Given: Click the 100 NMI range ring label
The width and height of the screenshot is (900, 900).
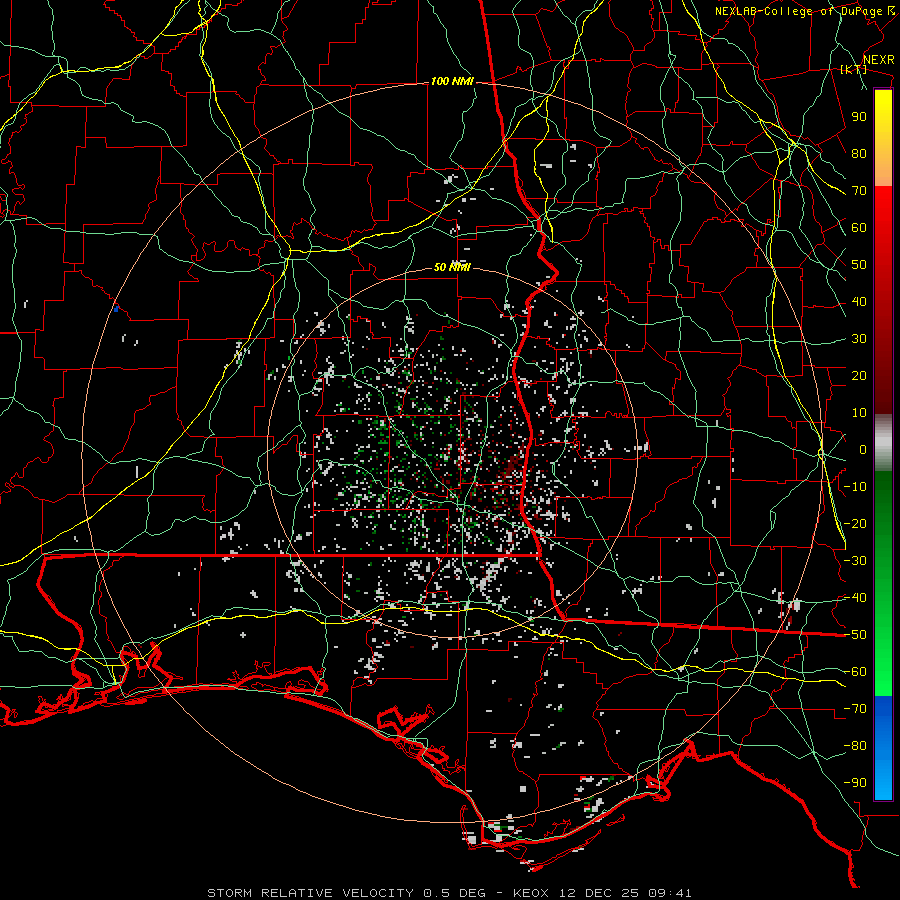Looking at the screenshot, I should tap(452, 82).
